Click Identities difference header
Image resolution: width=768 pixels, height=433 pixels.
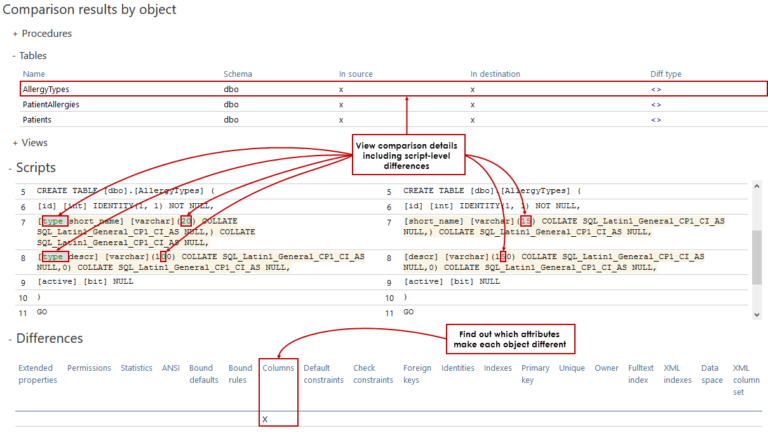[457, 368]
